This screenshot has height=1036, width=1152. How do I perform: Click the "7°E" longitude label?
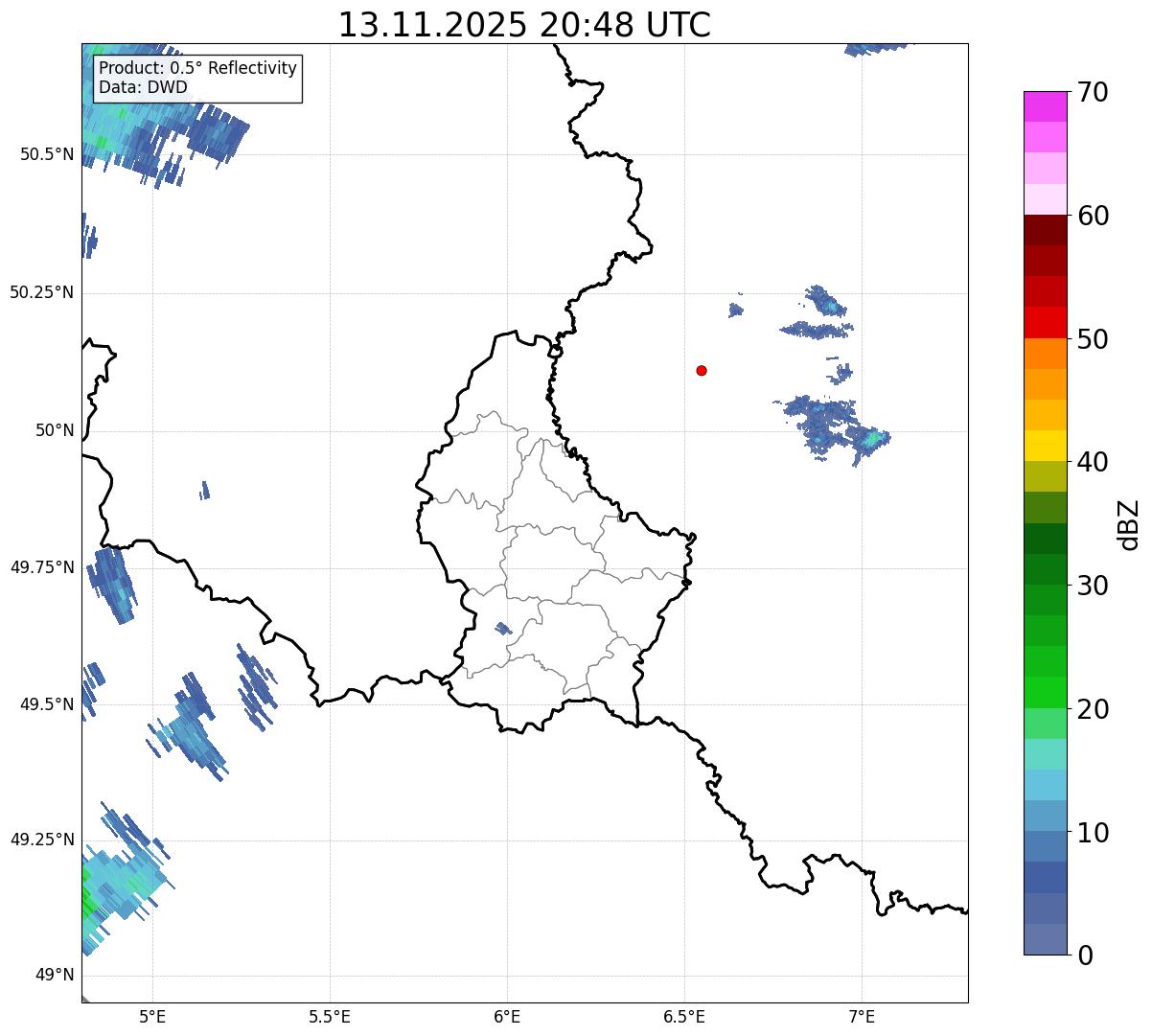862,1016
